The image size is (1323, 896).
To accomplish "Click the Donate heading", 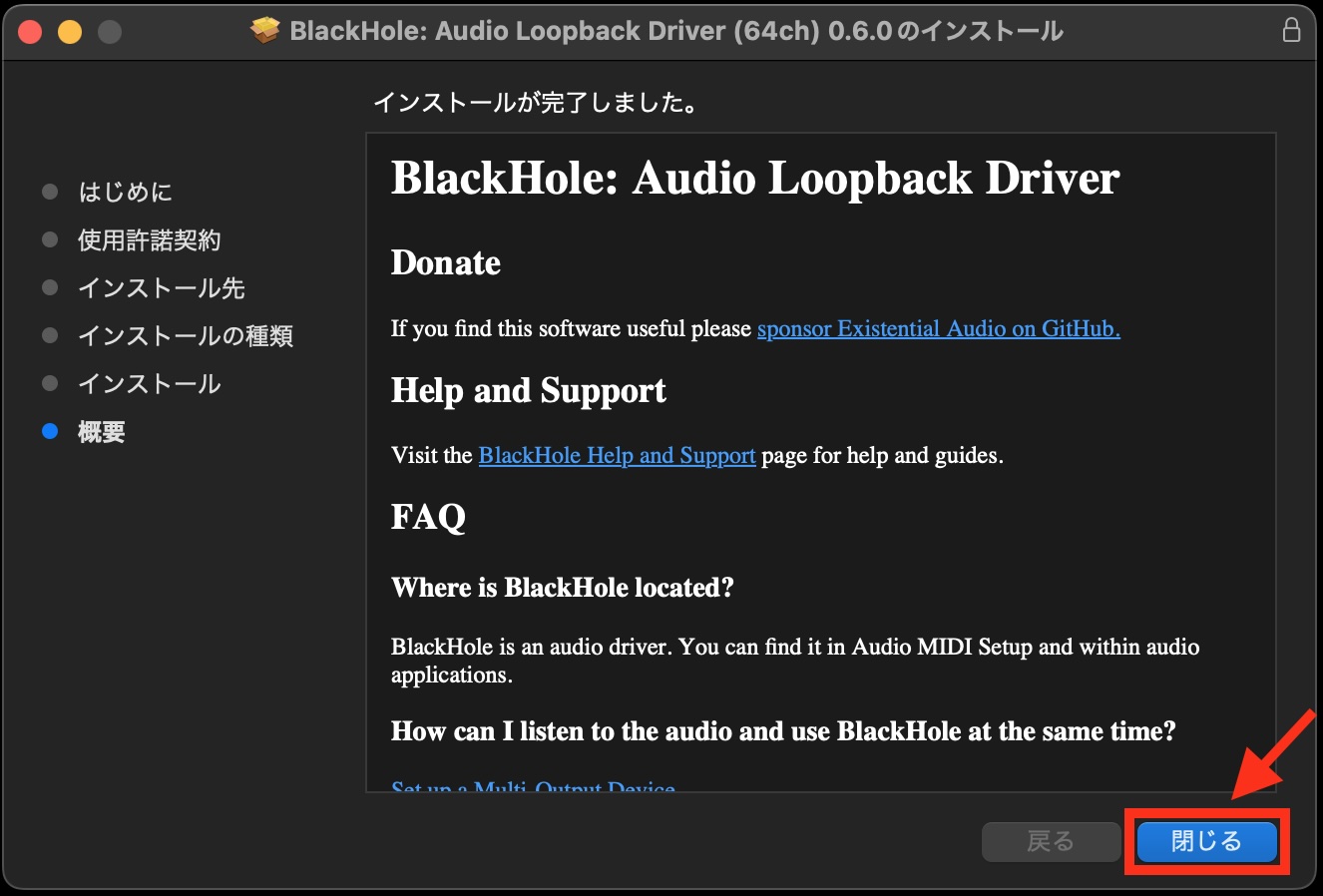I will click(x=446, y=262).
